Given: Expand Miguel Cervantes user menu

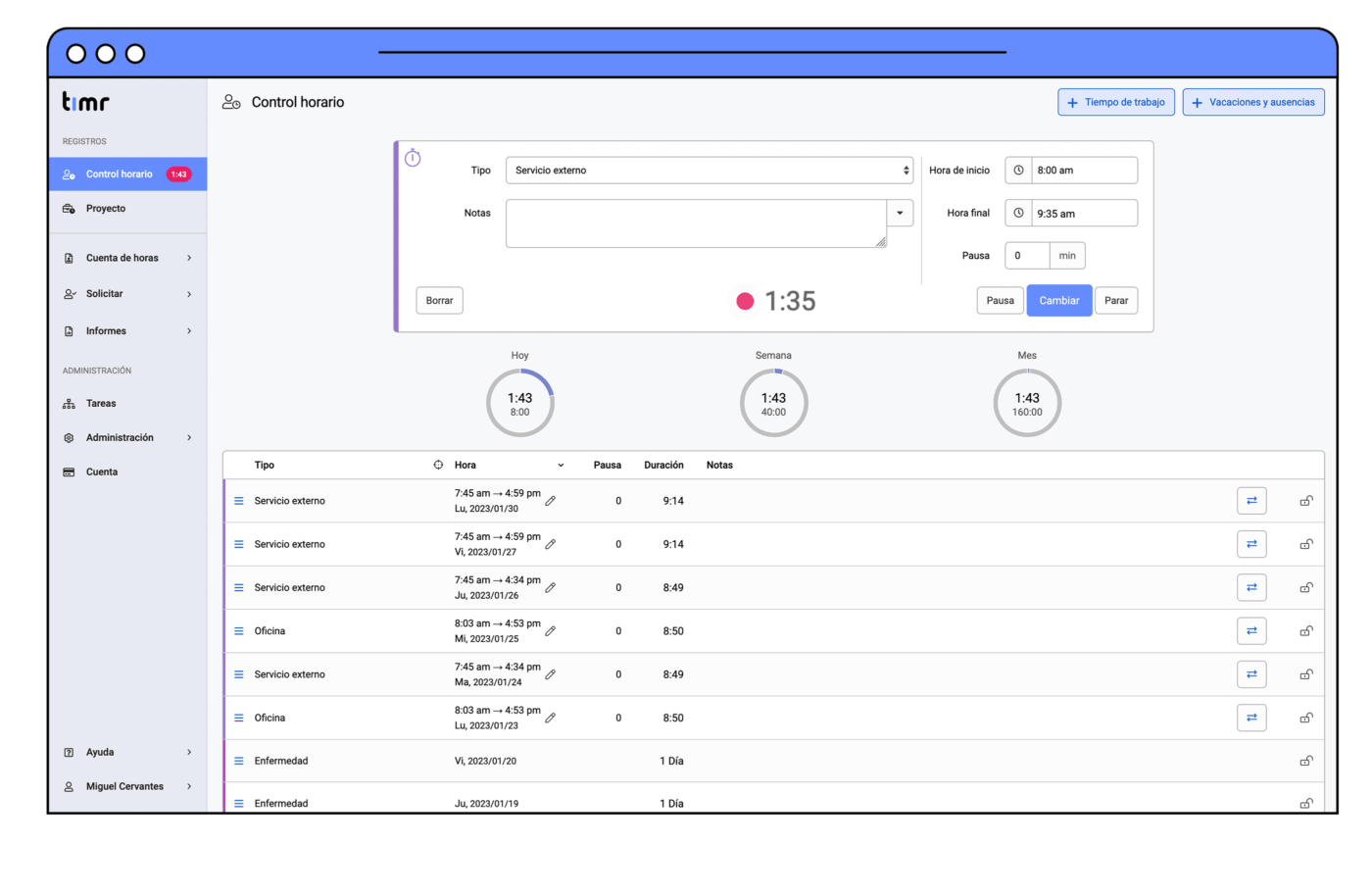Looking at the screenshot, I should [189, 787].
